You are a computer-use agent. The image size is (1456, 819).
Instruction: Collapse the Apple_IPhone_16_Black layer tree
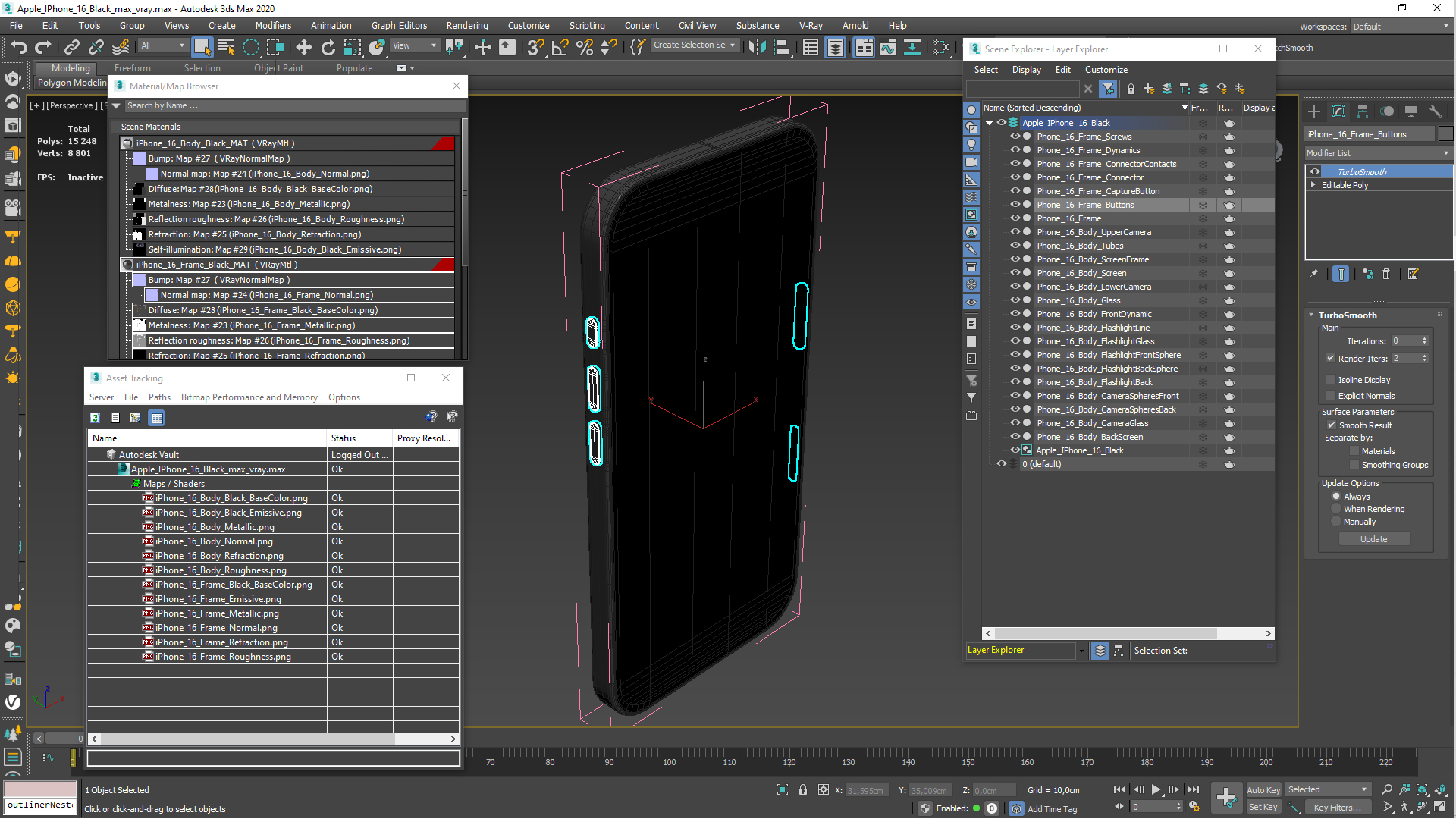(x=989, y=123)
